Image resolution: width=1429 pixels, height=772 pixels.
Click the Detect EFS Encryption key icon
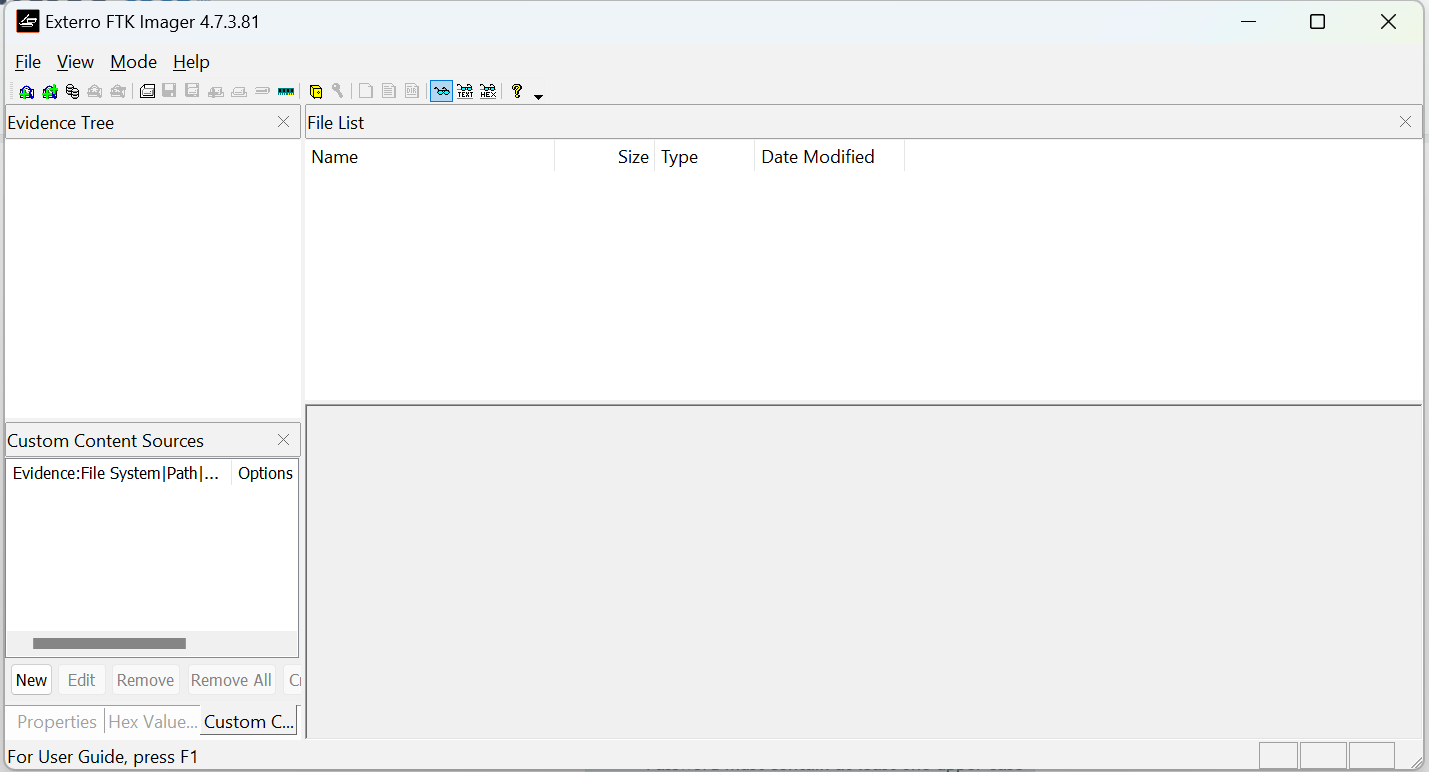[338, 92]
